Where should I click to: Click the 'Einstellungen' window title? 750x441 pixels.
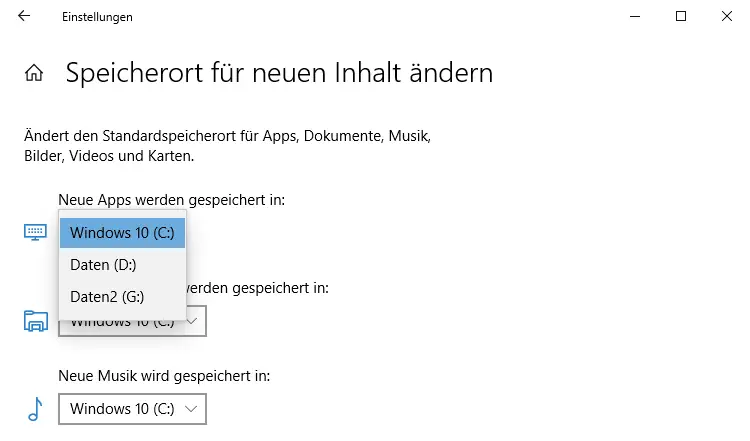[x=97, y=17]
